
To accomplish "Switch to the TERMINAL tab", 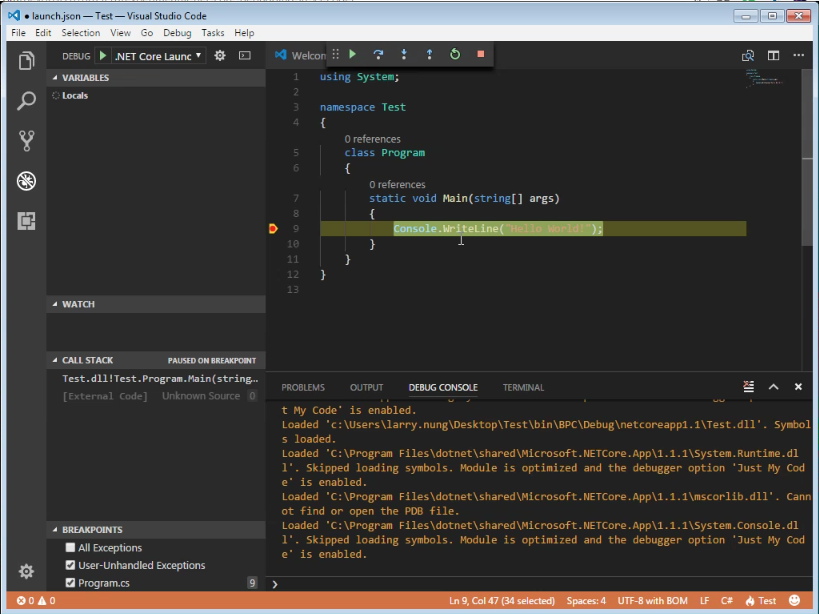I will tap(523, 387).
